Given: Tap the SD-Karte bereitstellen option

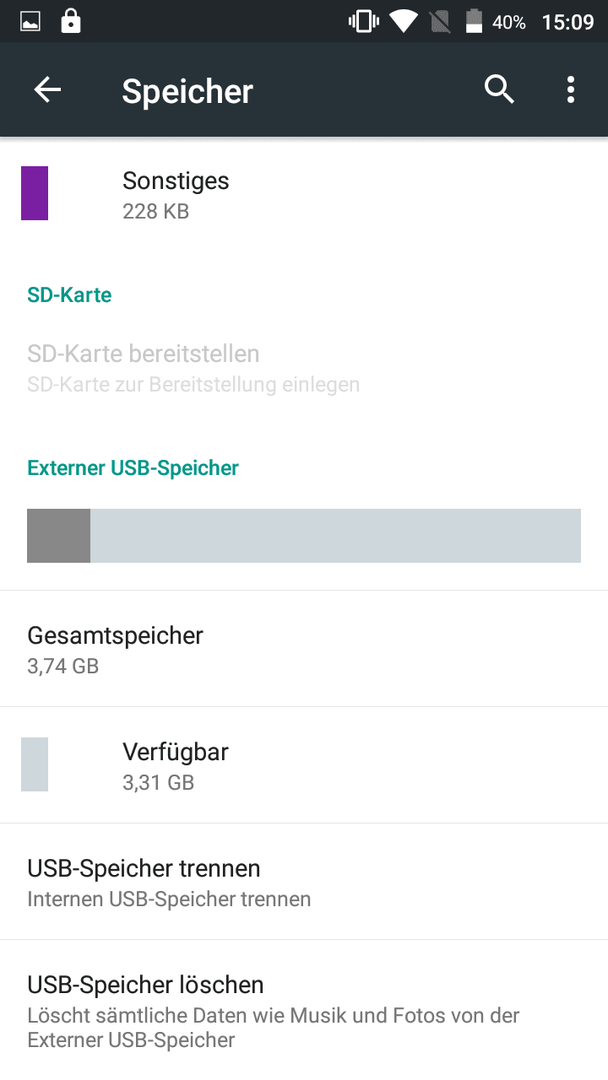Looking at the screenshot, I should pos(304,368).
